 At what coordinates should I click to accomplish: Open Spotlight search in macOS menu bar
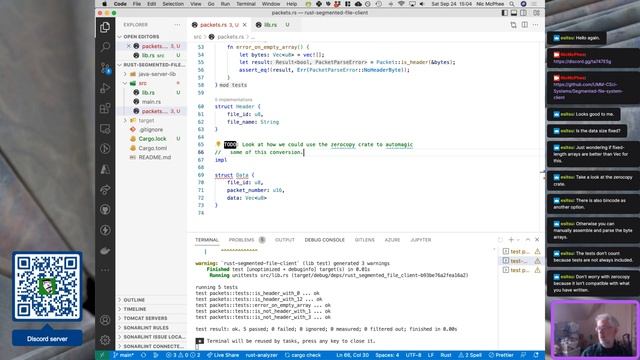coord(512,4)
